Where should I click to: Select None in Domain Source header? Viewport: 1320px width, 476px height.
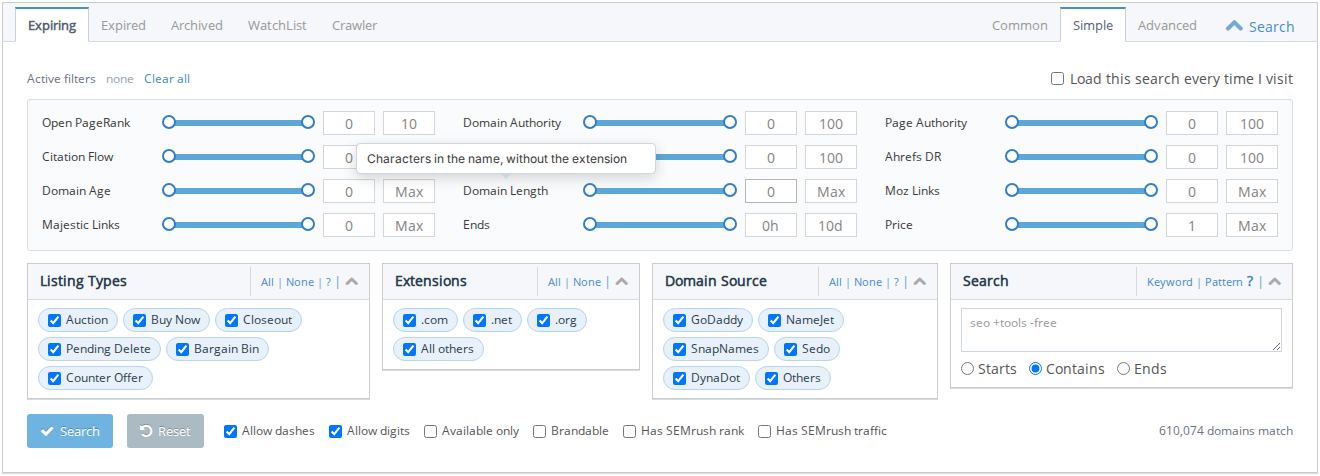tap(868, 282)
